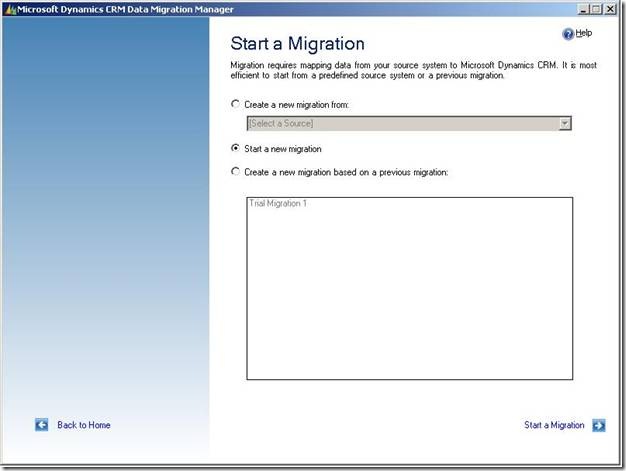Screen dimensions: 626x471
Task: Close the Data Migration Manager window
Action: [x=613, y=8]
